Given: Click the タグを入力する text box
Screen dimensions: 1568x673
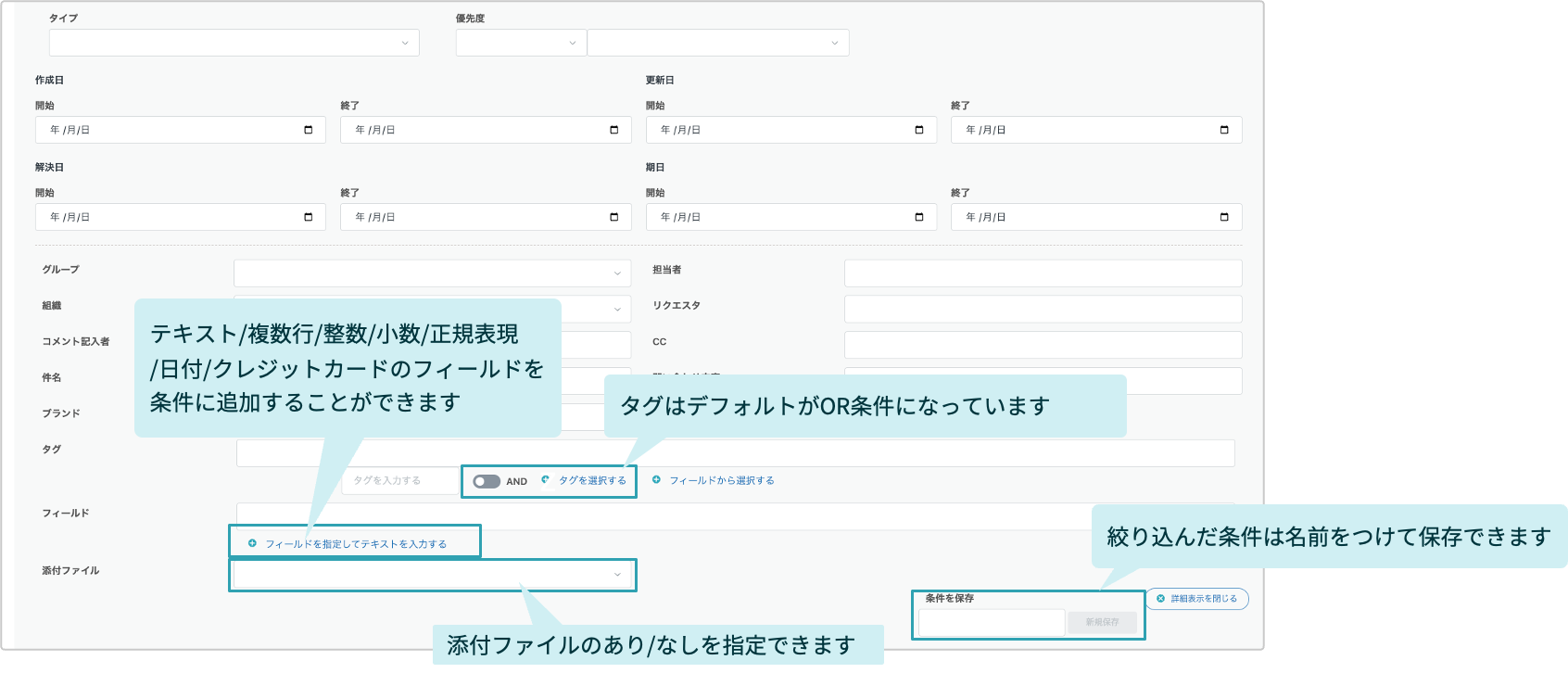Looking at the screenshot, I should click(400, 480).
